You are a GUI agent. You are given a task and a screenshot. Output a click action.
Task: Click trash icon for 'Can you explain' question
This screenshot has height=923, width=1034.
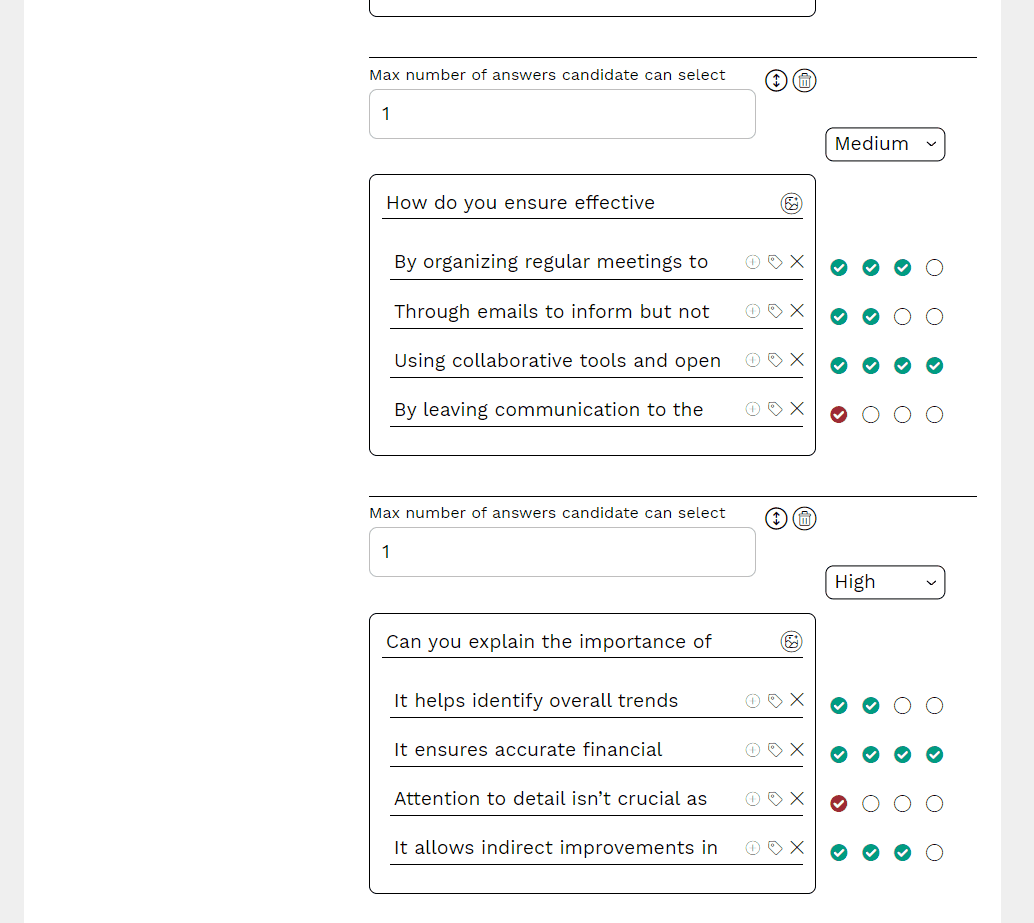[x=804, y=518]
